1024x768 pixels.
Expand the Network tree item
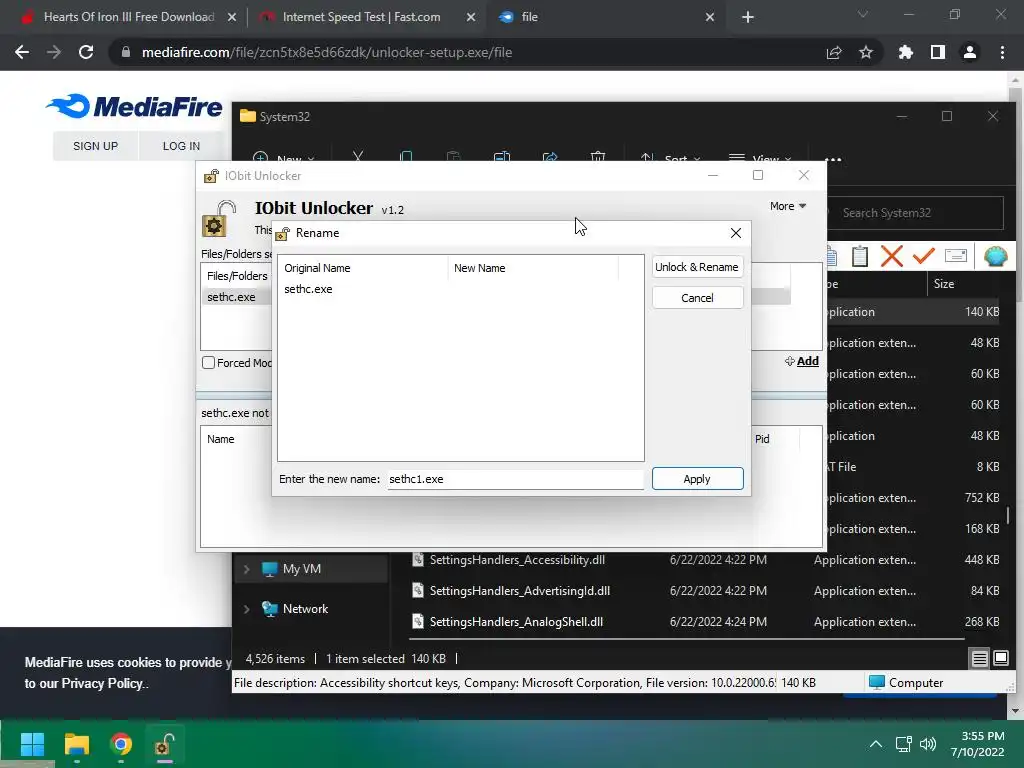pyautogui.click(x=246, y=609)
